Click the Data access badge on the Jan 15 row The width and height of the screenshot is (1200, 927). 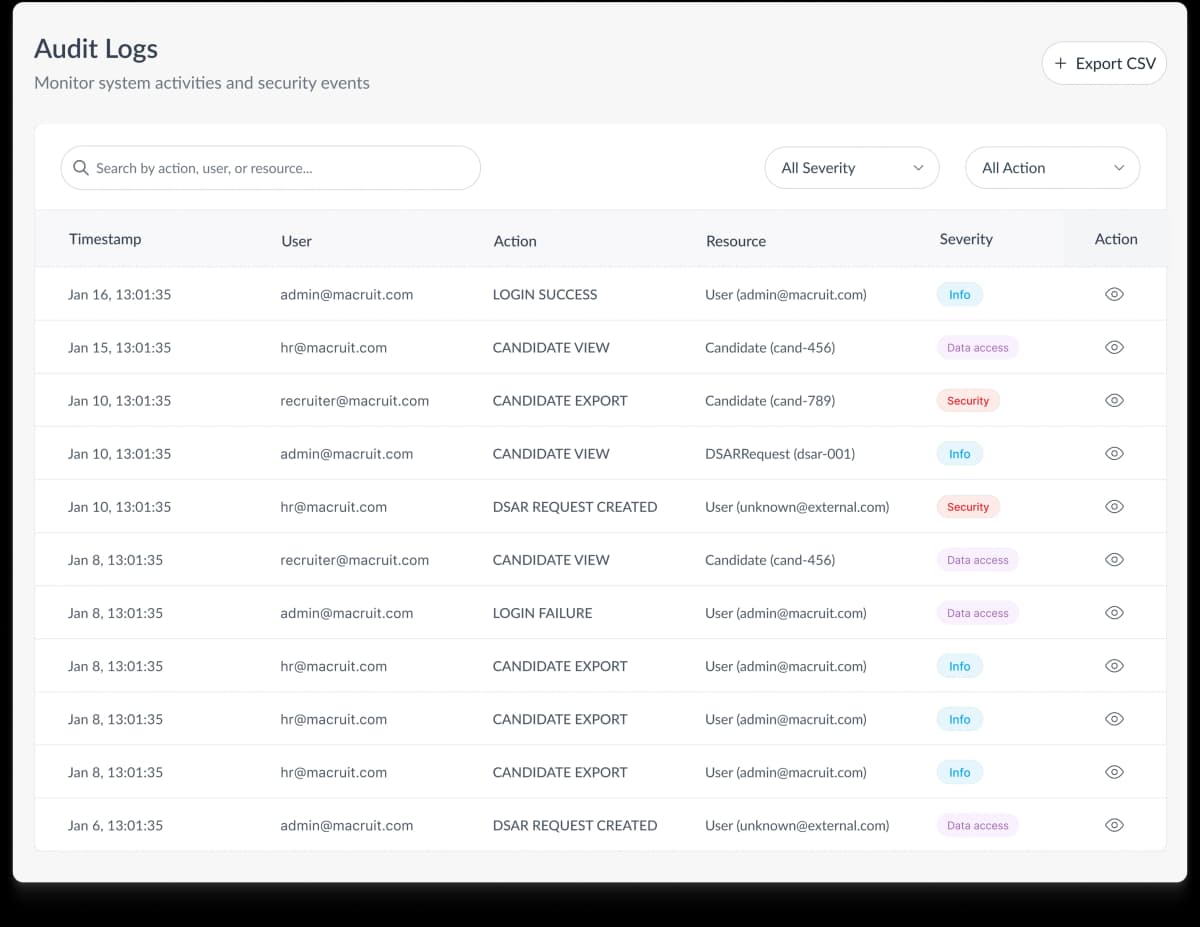977,347
